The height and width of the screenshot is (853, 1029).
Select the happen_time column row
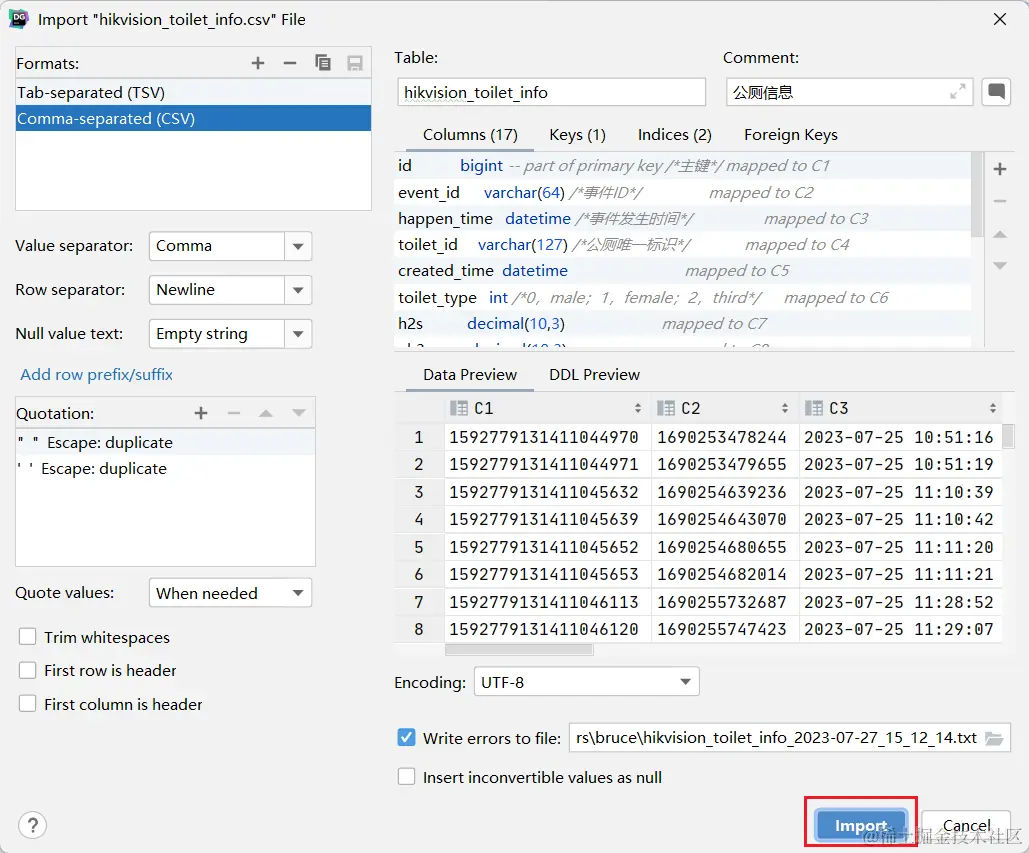point(682,218)
